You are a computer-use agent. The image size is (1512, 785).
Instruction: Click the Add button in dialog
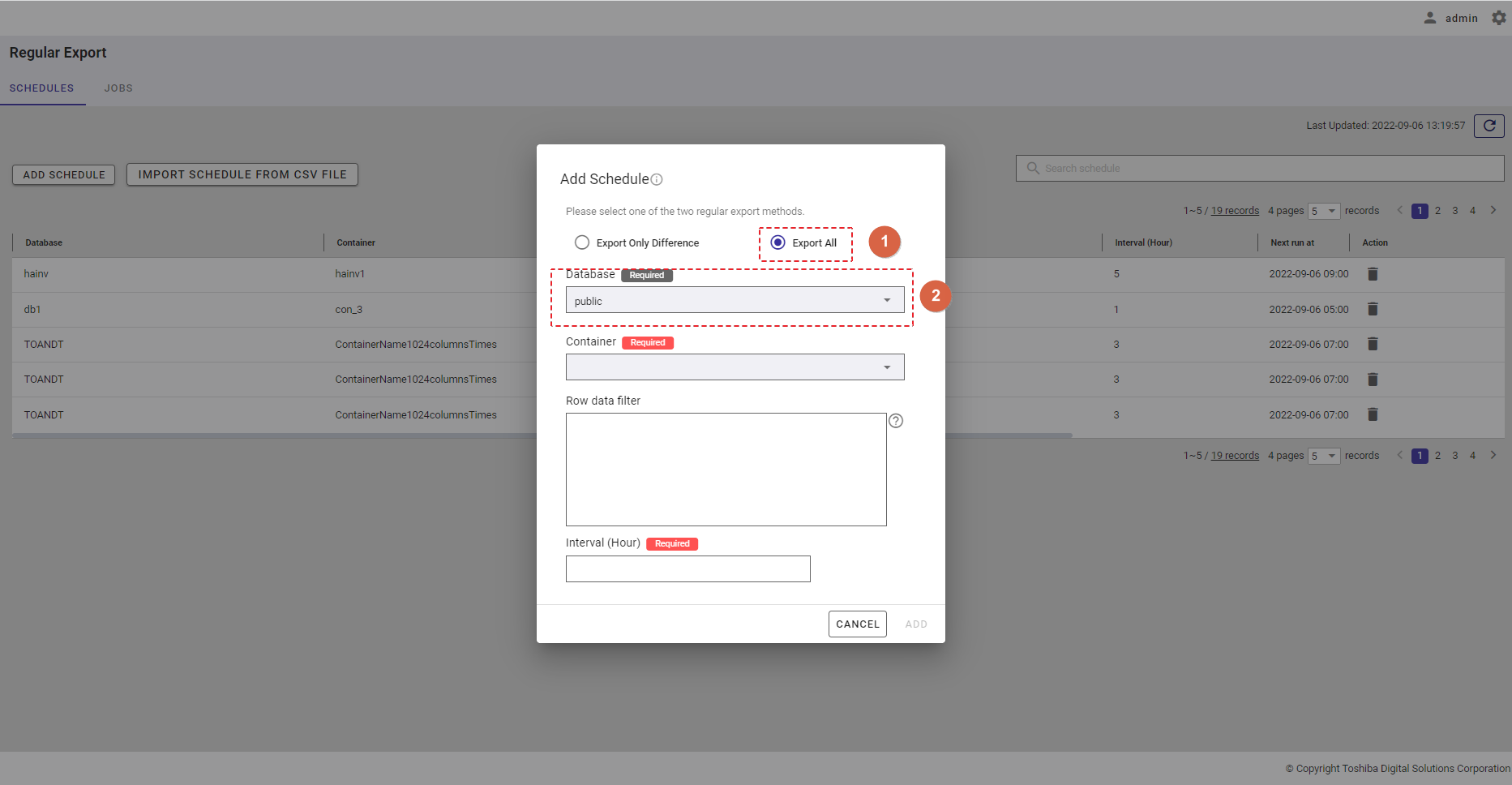(x=916, y=624)
